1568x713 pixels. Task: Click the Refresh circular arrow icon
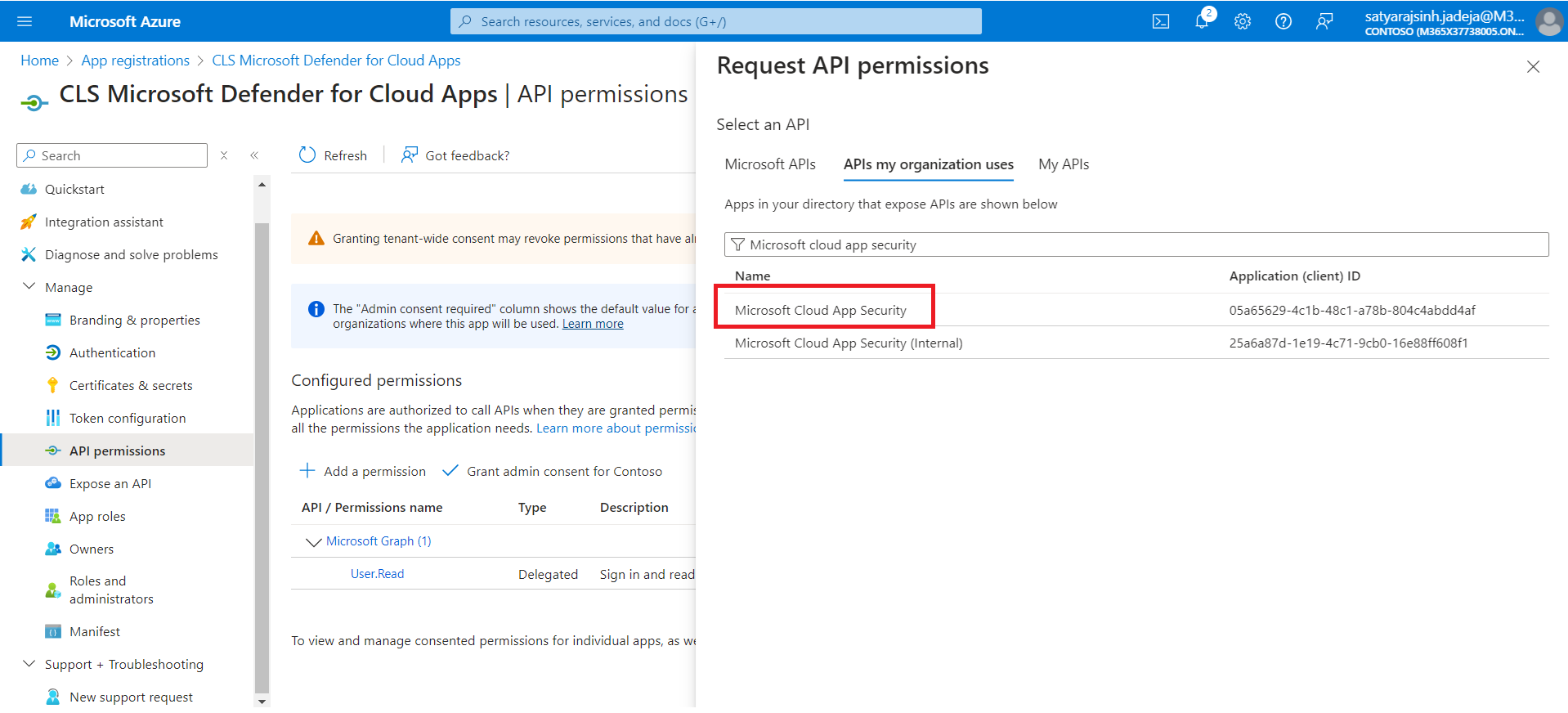307,155
